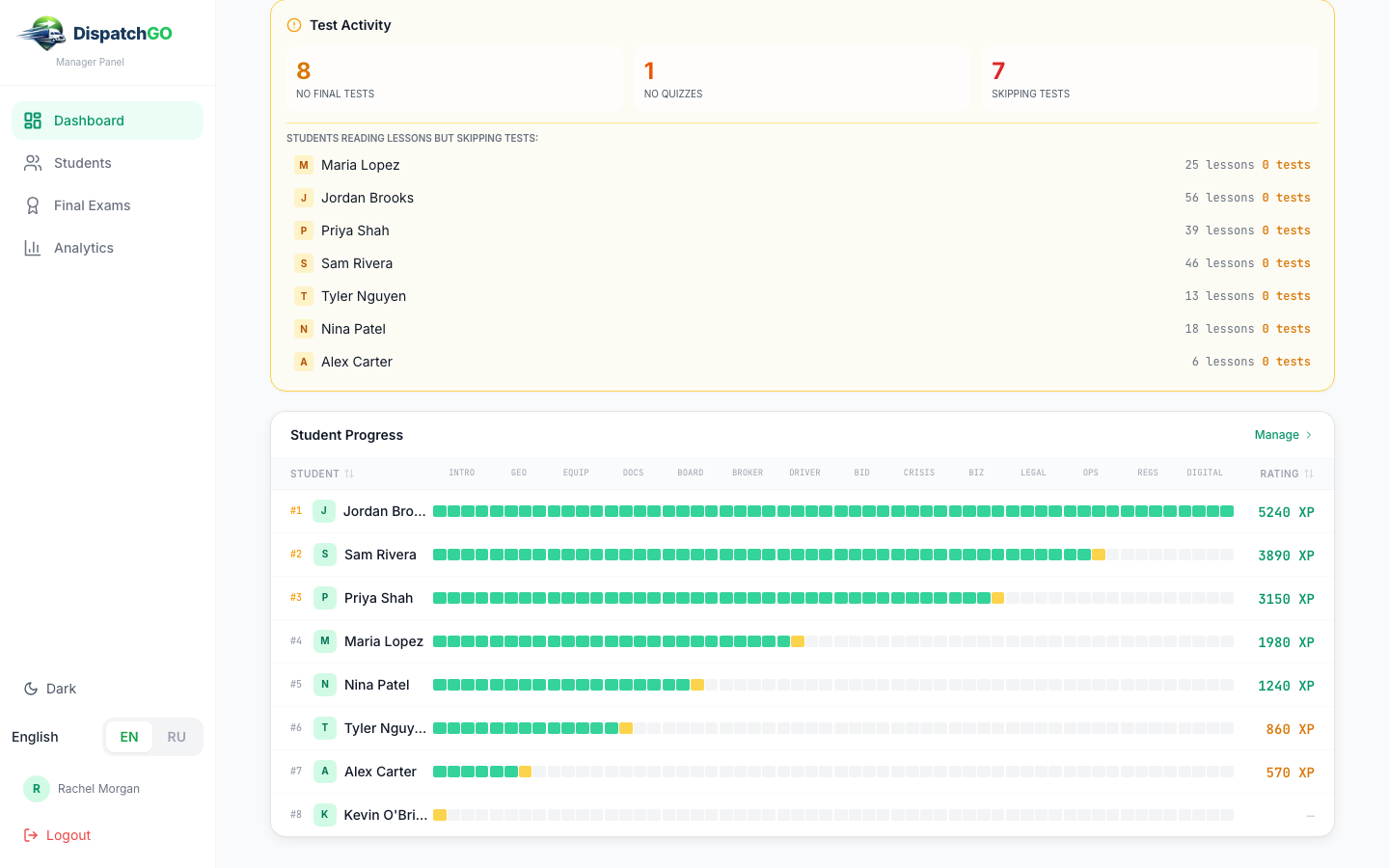
Task: Select the No Quizzes stat card
Action: coord(803,79)
